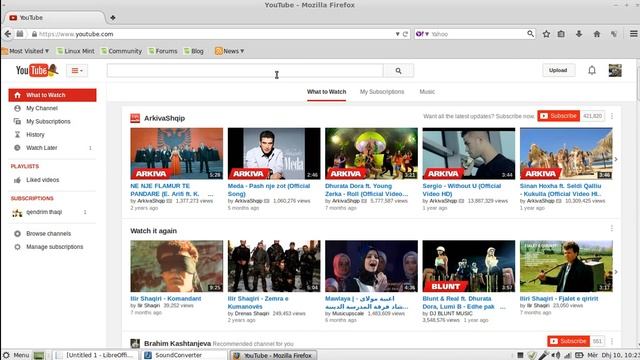Open Ilir Shaqiri - Komandant thumbnail
640x360 pixels.
(x=177, y=266)
